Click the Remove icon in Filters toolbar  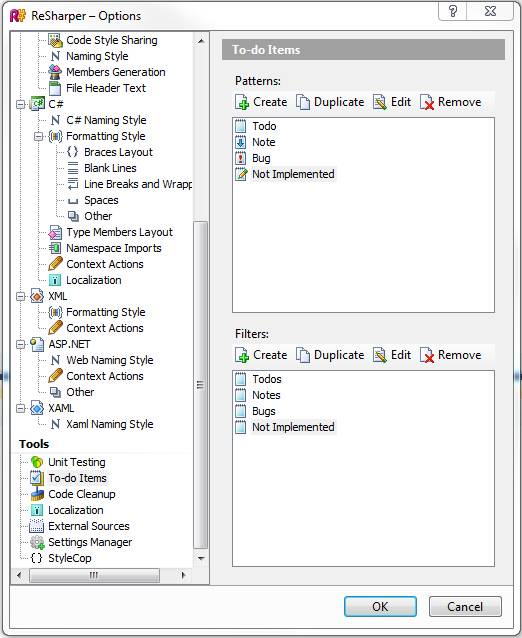click(427, 355)
